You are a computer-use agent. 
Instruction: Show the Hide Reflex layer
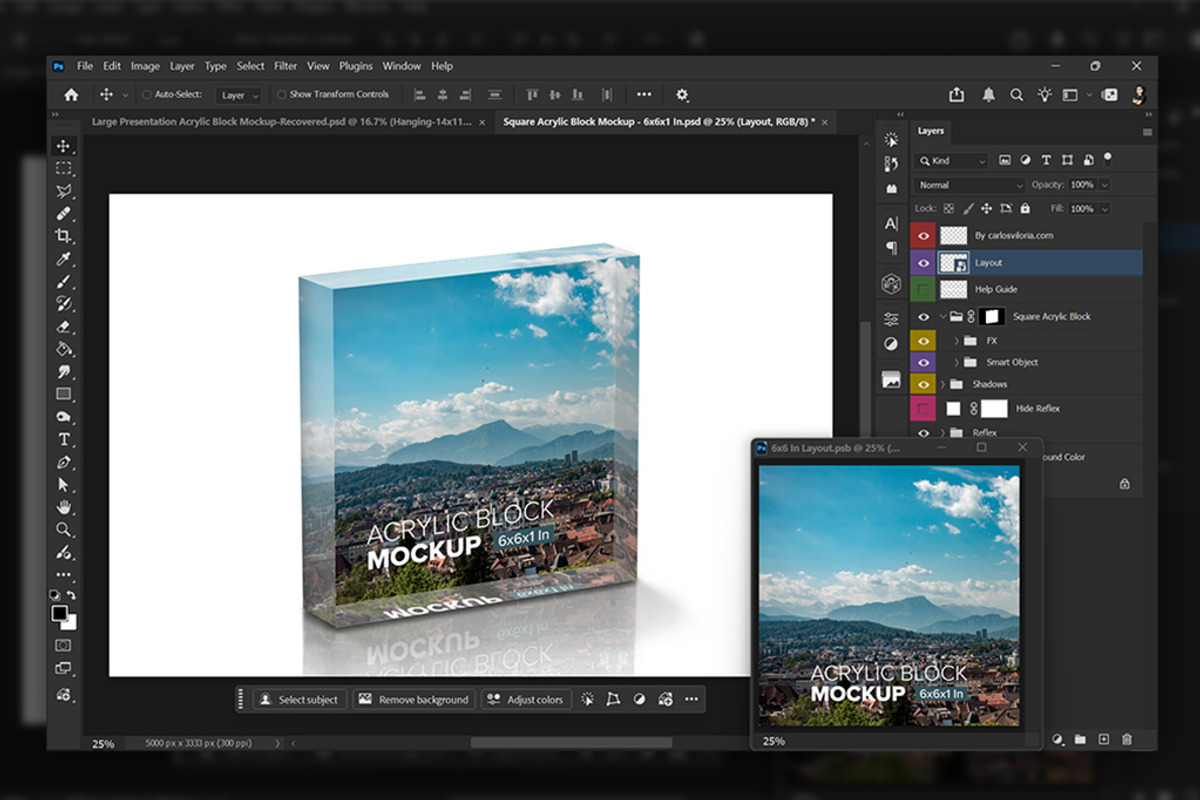[923, 409]
